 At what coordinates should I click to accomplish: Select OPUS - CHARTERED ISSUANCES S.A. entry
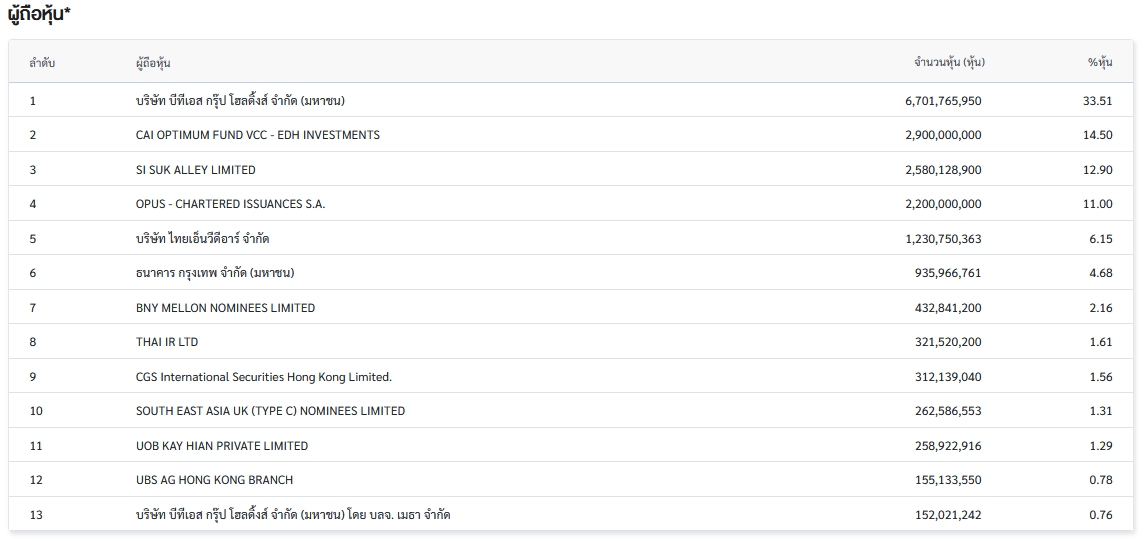230,204
